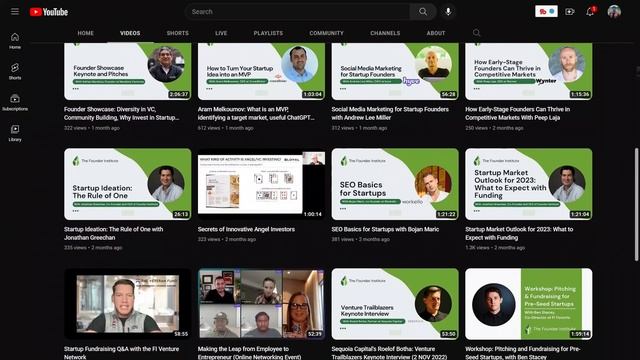Open the six-person video call thumbnail
Screen dimensions: 640x360
261,304
